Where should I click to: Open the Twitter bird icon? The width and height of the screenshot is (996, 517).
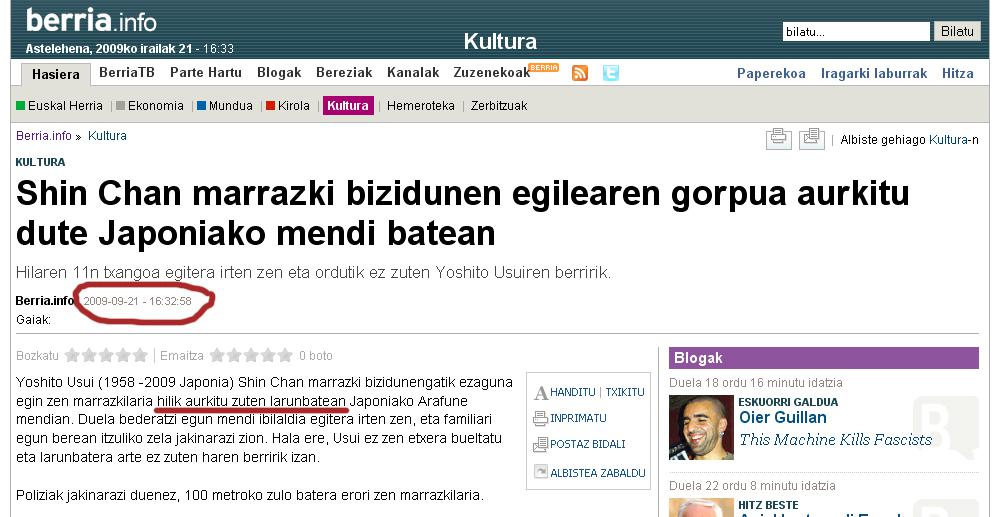(x=610, y=73)
